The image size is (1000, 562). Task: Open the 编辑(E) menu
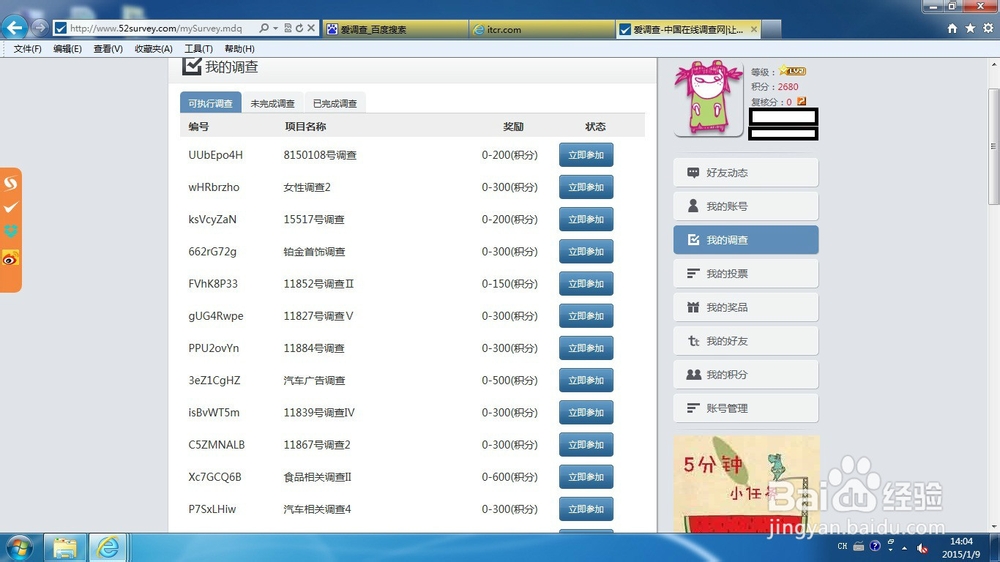[x=67, y=49]
